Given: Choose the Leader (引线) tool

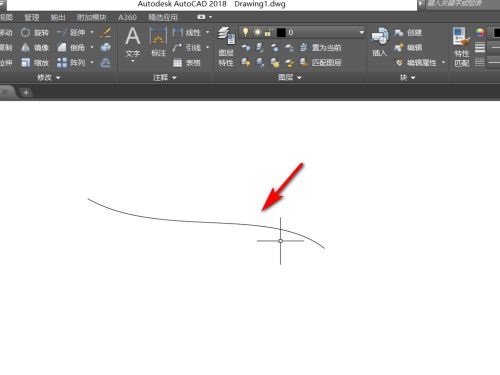Looking at the screenshot, I should [x=187, y=48].
